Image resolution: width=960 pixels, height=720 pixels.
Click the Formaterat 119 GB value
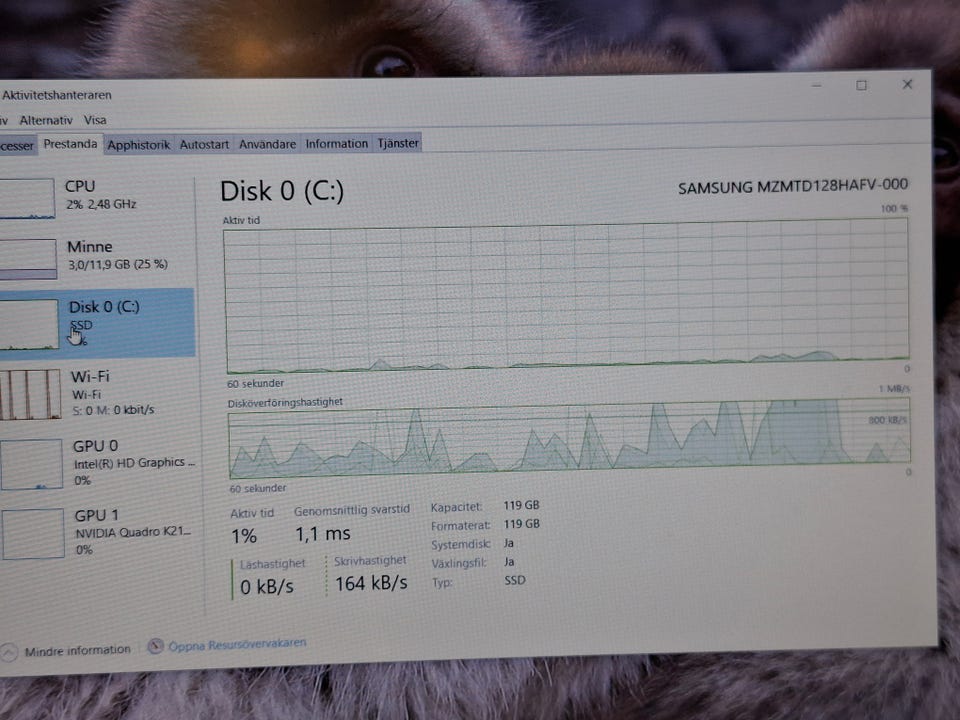pos(521,524)
